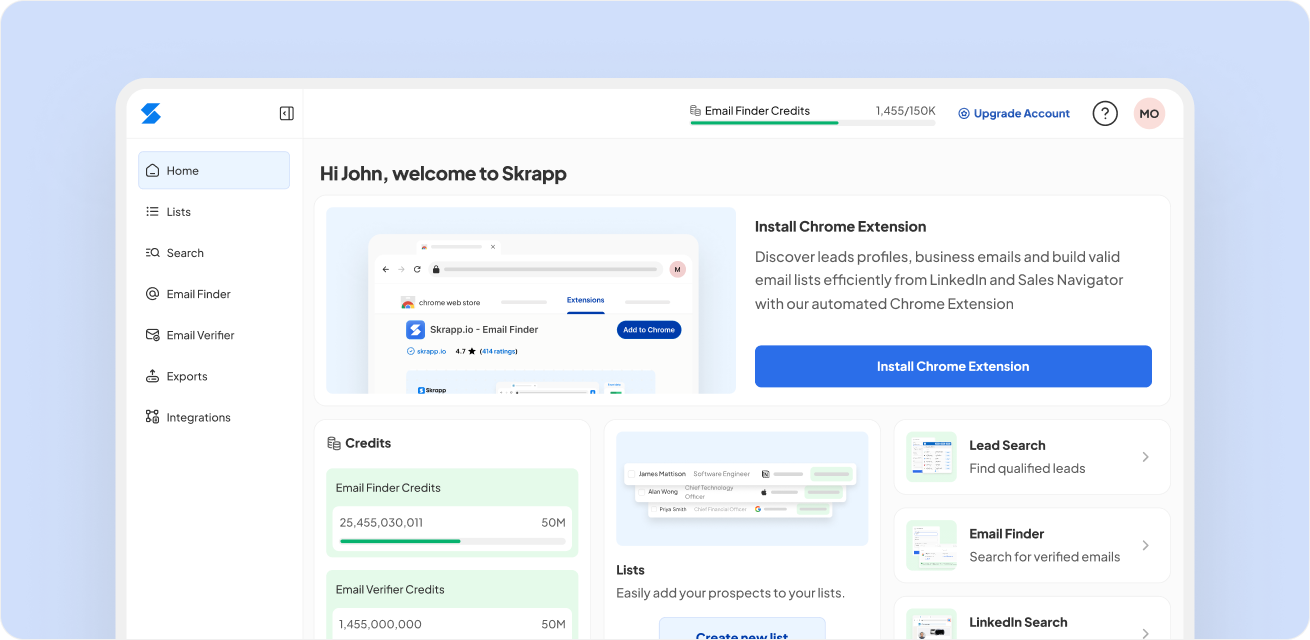Viewport: 1310px width, 640px height.
Task: Expand the Email Finder card chevron
Action: click(1145, 545)
